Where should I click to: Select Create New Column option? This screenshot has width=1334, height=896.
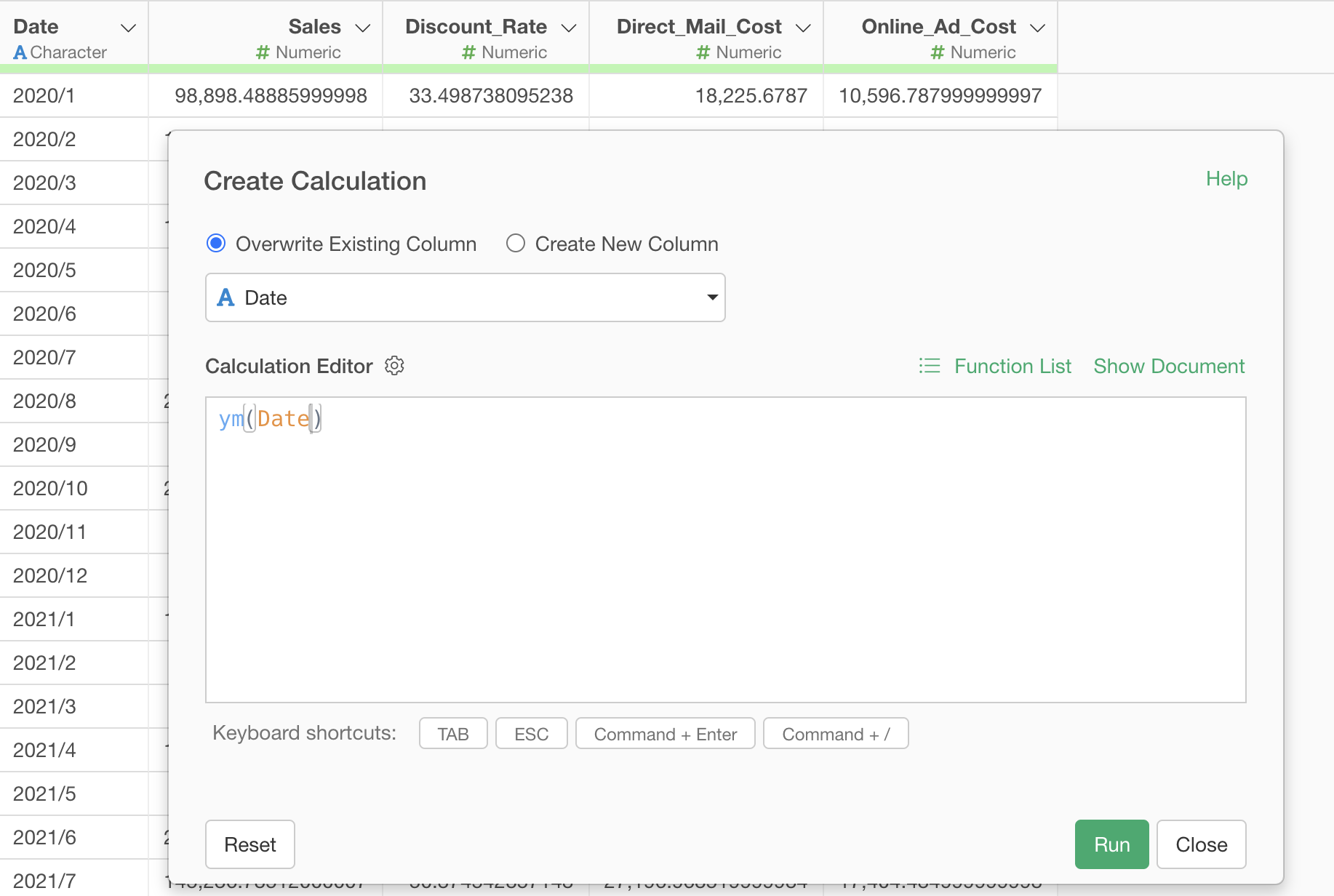(x=516, y=244)
